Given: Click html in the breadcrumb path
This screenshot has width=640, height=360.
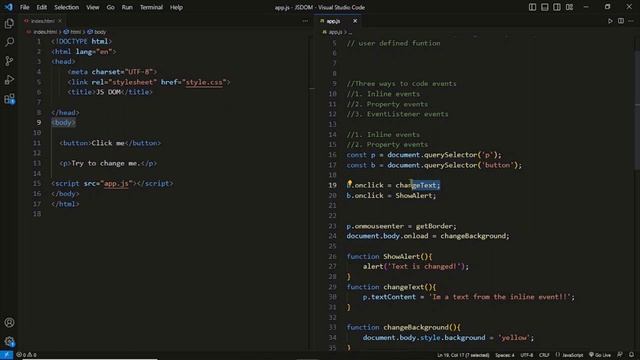Looking at the screenshot, I should coord(76,31).
